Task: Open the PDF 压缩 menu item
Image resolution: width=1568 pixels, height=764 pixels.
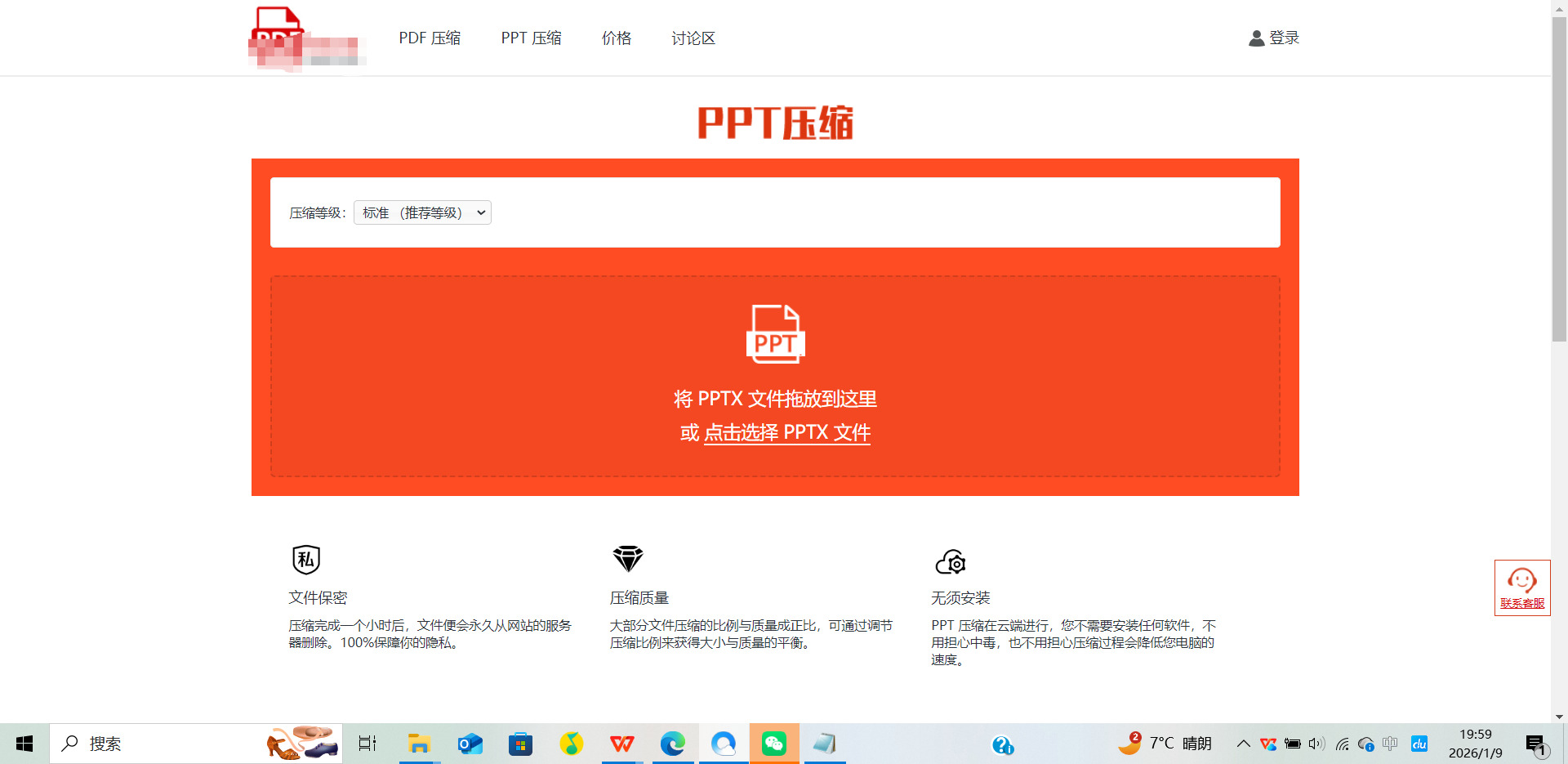Action: coord(430,38)
